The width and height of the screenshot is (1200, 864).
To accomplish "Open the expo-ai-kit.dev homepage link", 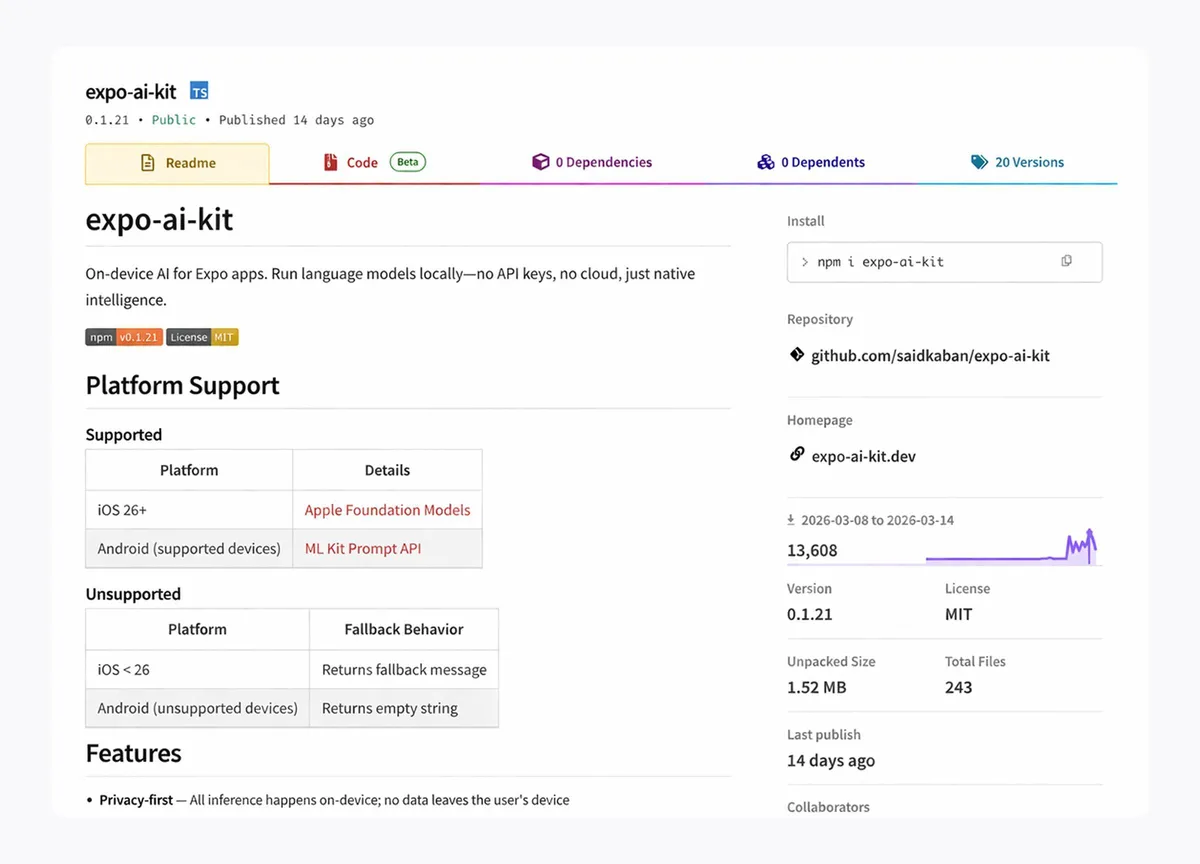I will [x=864, y=456].
